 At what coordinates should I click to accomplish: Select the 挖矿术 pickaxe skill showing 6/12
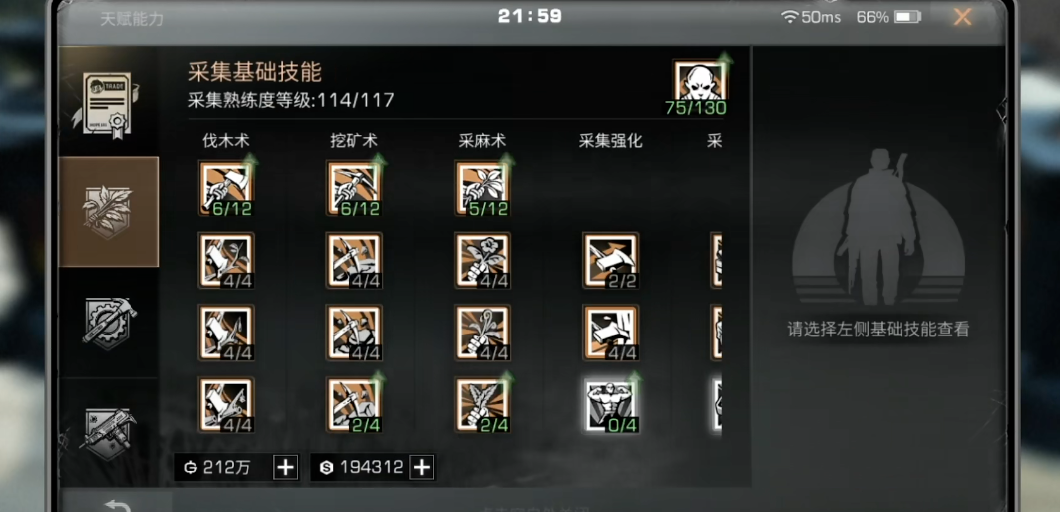coord(354,188)
